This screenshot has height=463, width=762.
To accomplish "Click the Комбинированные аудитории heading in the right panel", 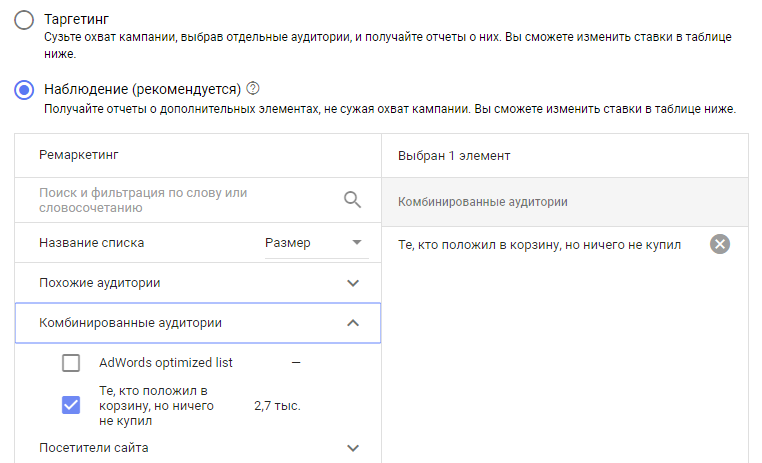I will click(483, 202).
